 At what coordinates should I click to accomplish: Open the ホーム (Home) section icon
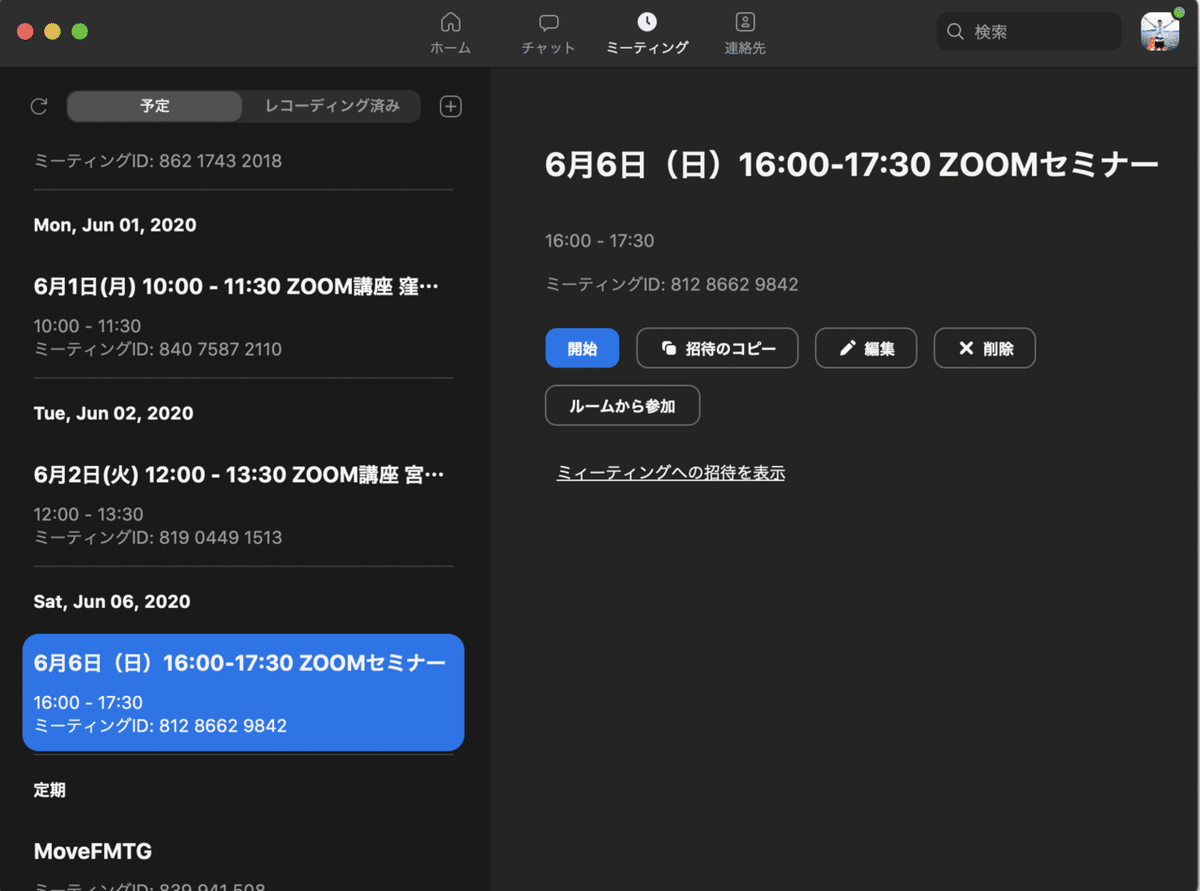pyautogui.click(x=451, y=30)
